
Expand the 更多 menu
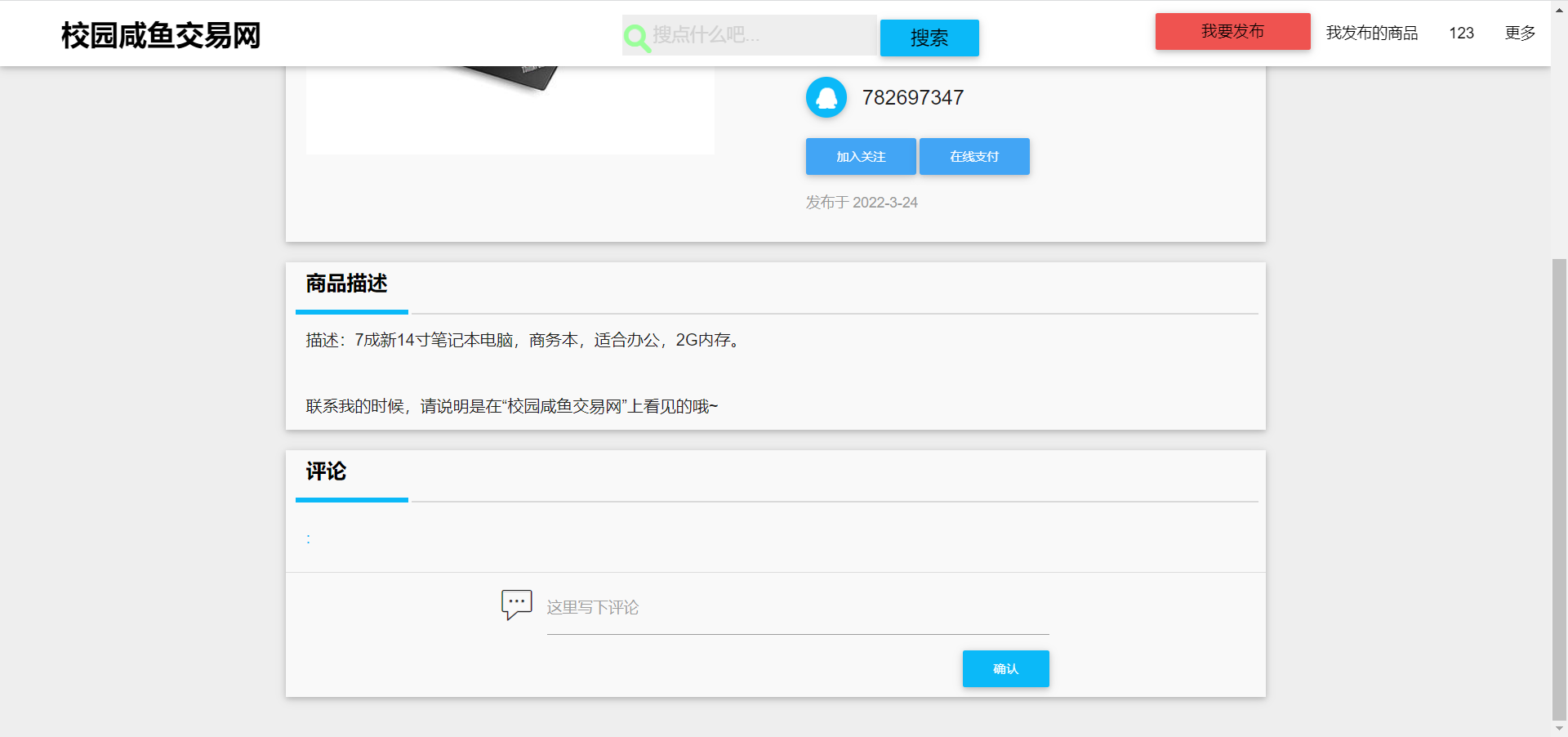coord(1519,33)
